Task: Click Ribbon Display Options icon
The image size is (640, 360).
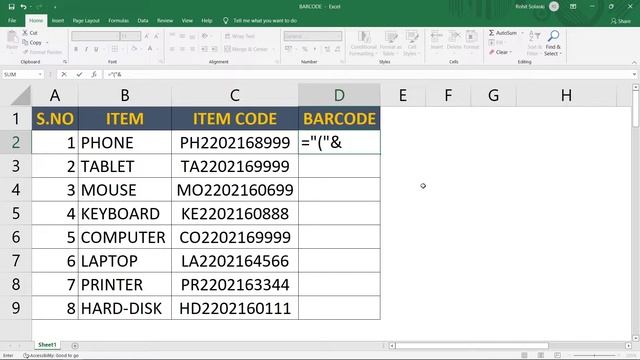Action: 573,7
